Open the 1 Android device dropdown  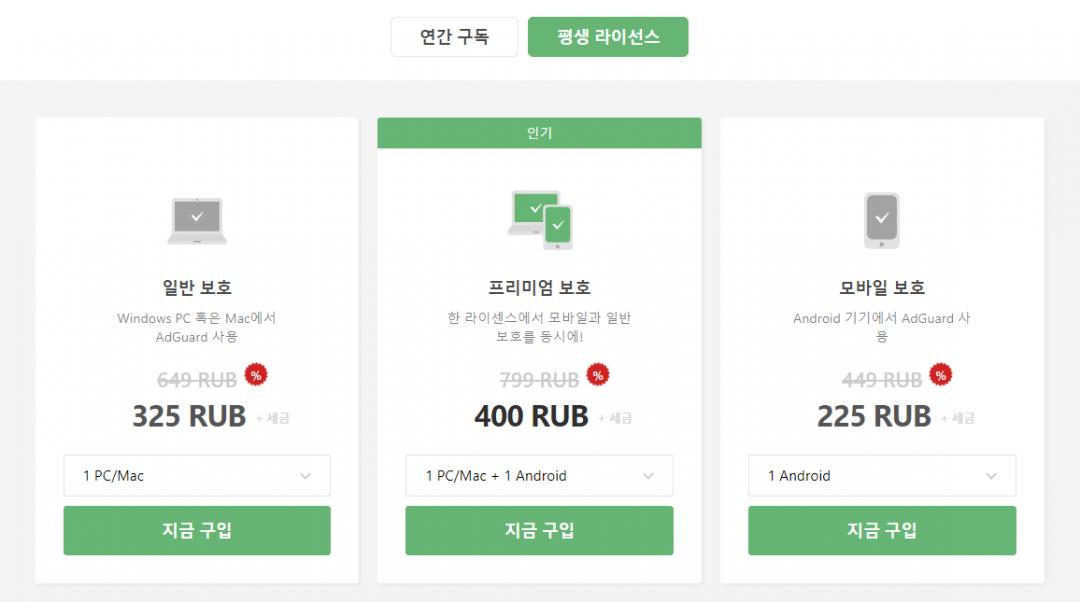click(x=881, y=476)
